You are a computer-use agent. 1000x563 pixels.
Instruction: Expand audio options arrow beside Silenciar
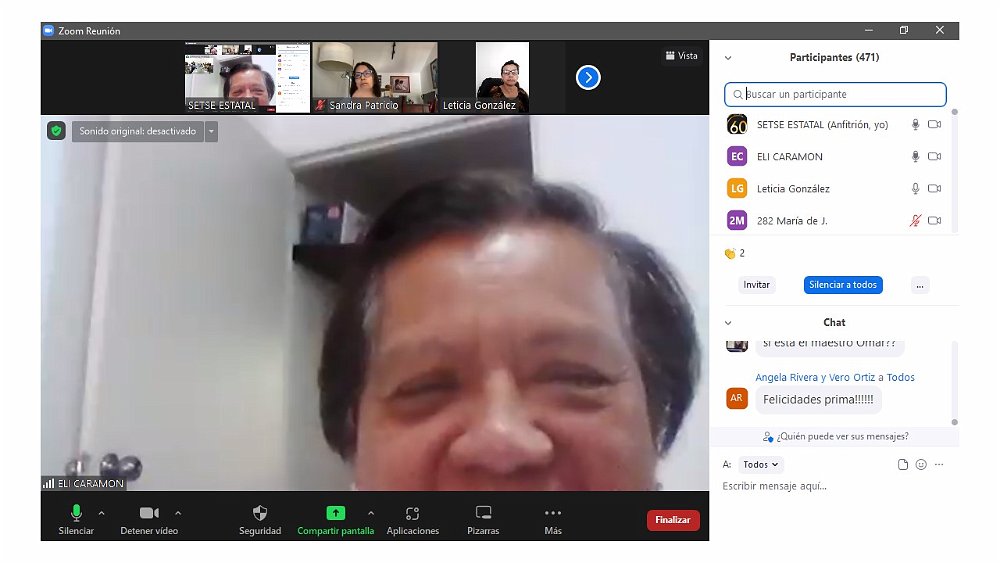point(101,513)
